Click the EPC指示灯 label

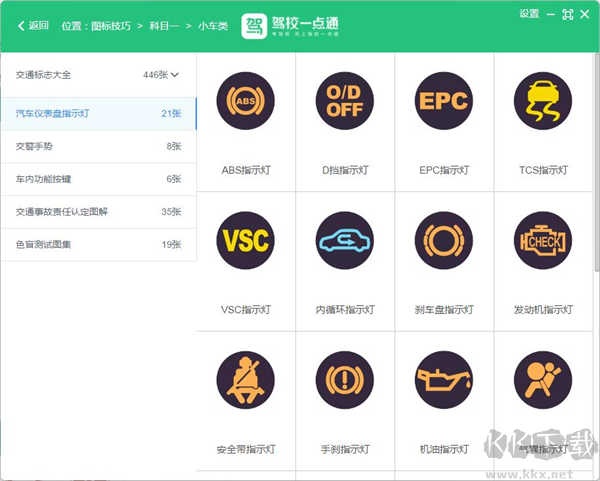pos(444,170)
